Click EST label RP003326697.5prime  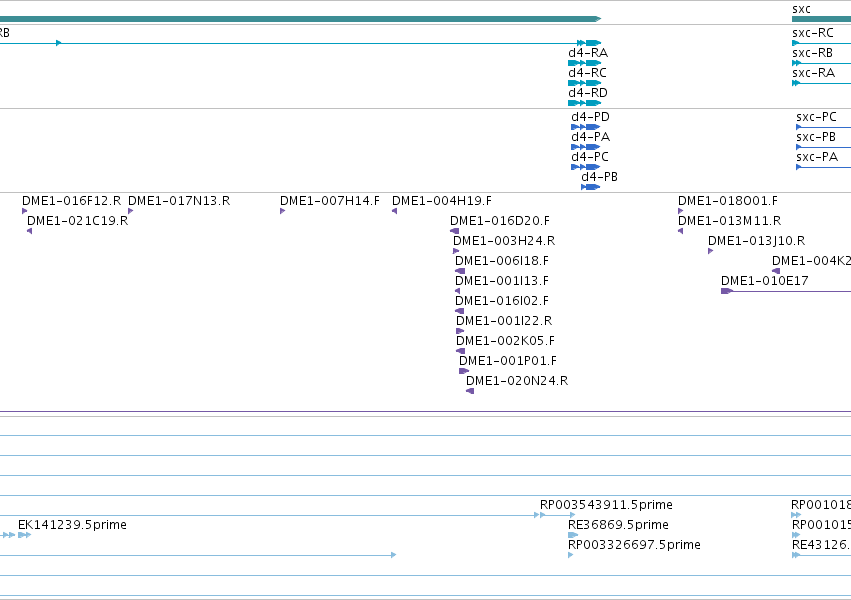(x=634, y=545)
